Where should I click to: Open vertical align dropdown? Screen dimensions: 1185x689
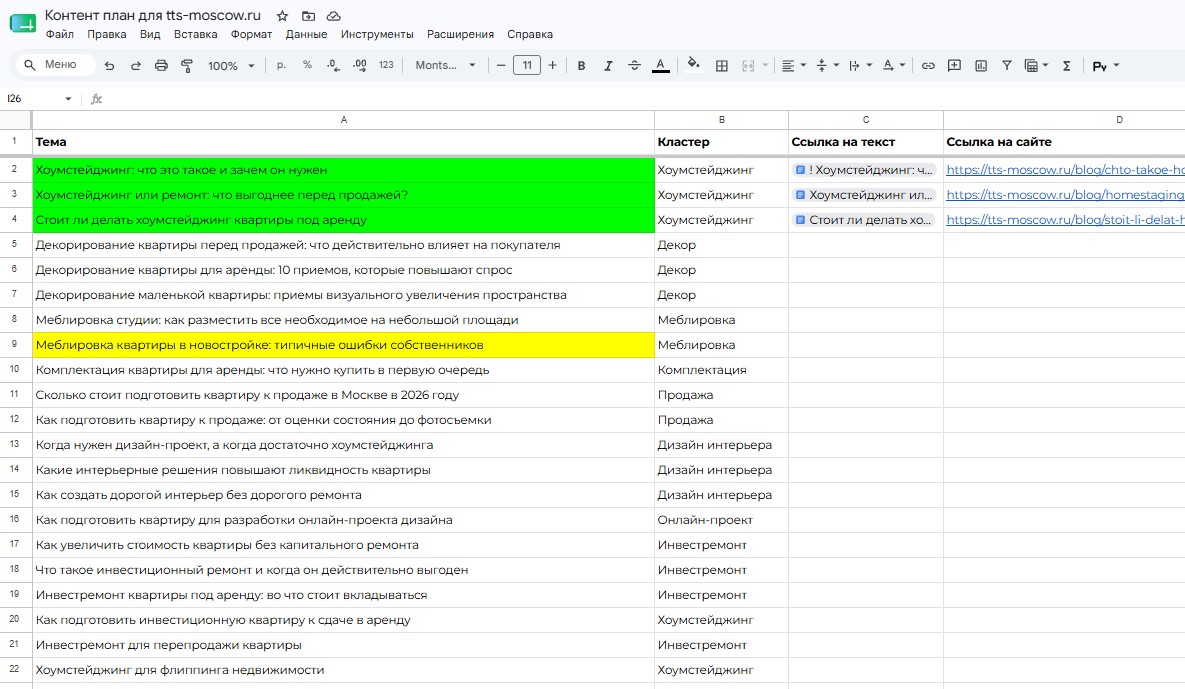pyautogui.click(x=828, y=66)
